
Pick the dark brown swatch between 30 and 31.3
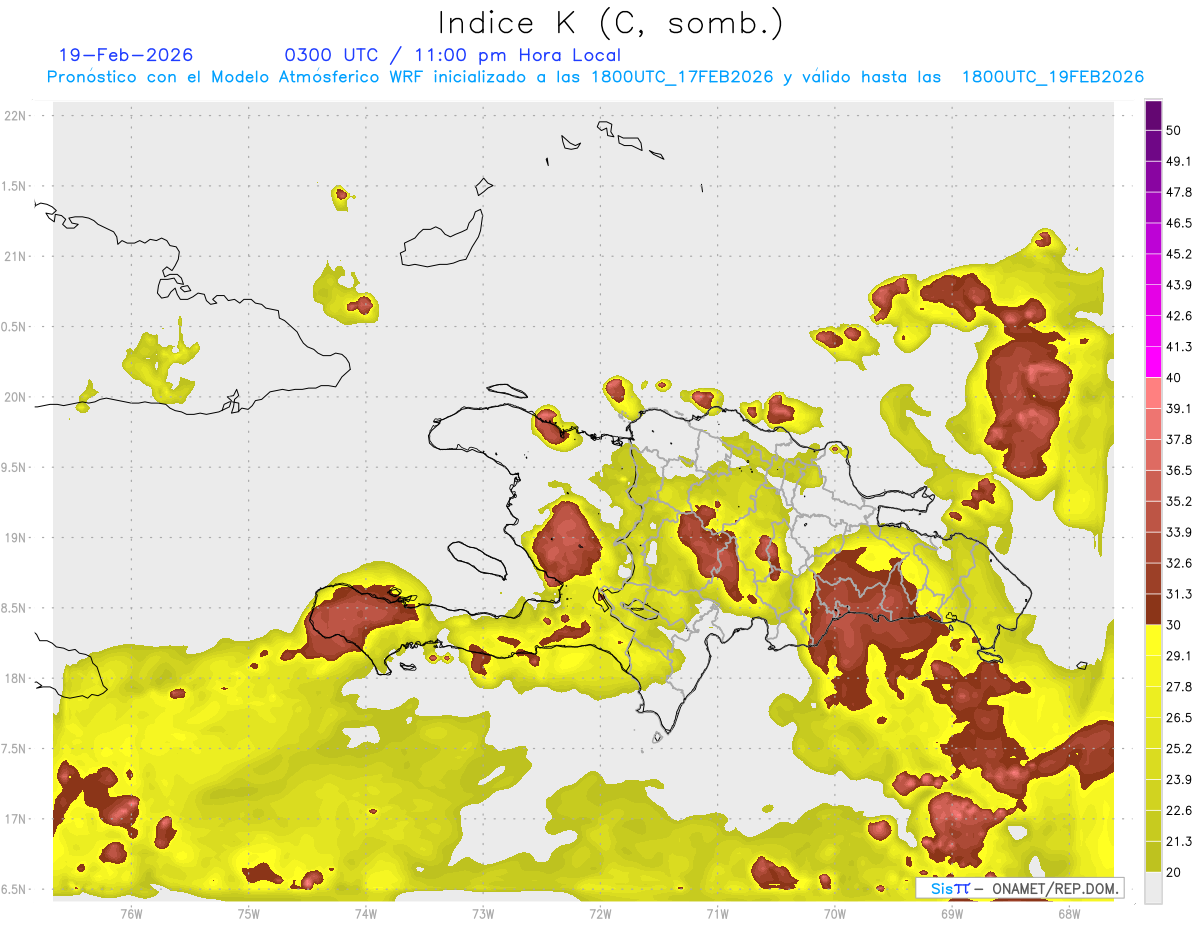tap(1153, 609)
